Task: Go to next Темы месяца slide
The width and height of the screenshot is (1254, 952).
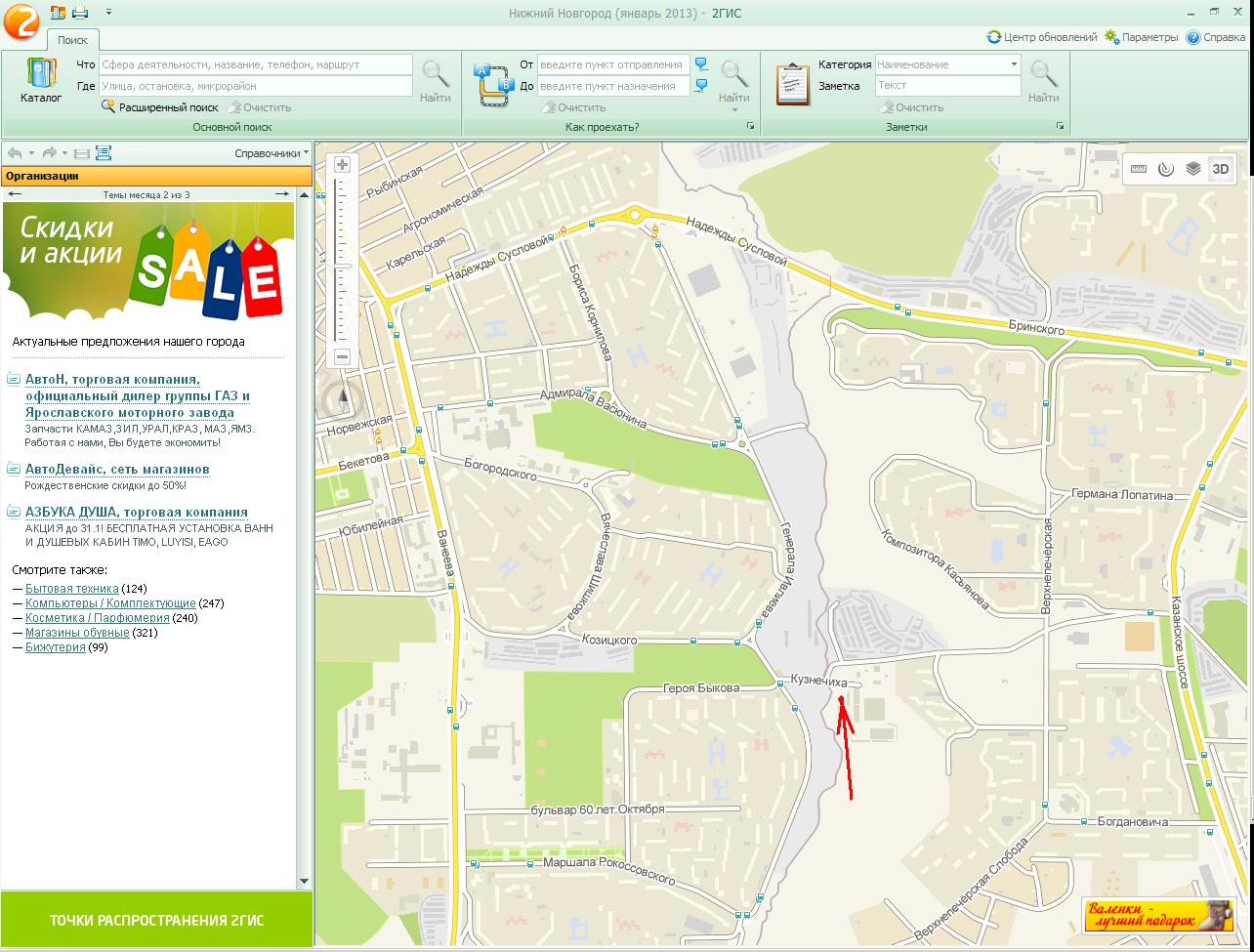Action: pos(281,194)
